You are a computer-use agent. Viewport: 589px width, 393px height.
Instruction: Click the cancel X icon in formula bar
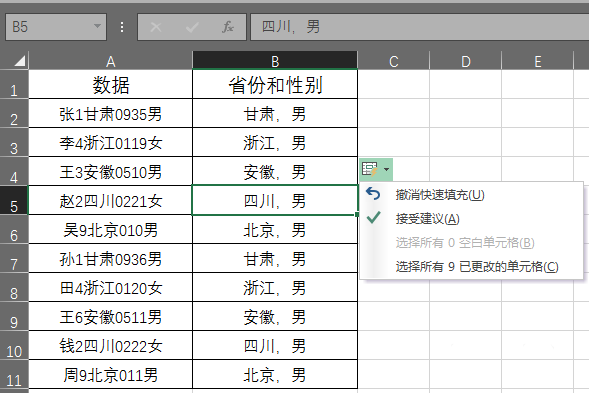(x=156, y=27)
